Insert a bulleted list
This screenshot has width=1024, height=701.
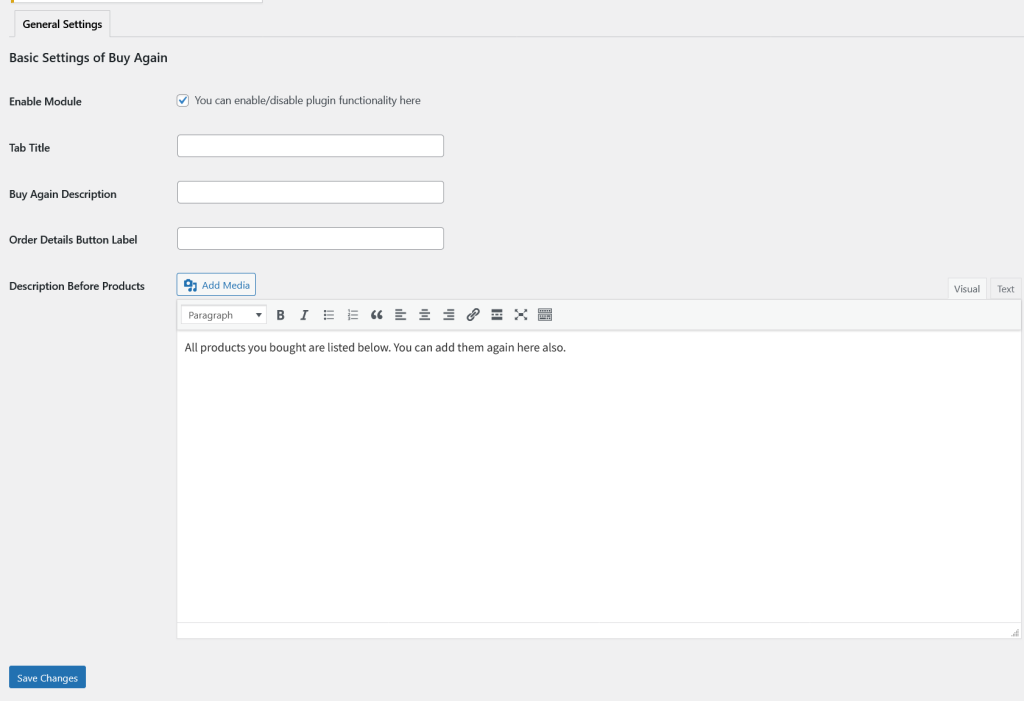(329, 315)
